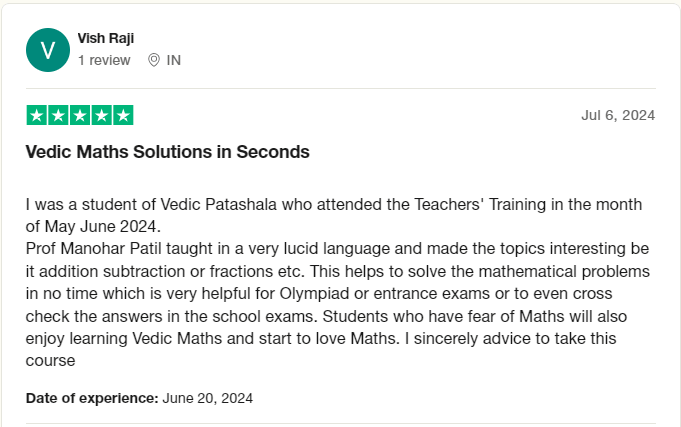Click the green "V" reviewer avatar

(47, 50)
